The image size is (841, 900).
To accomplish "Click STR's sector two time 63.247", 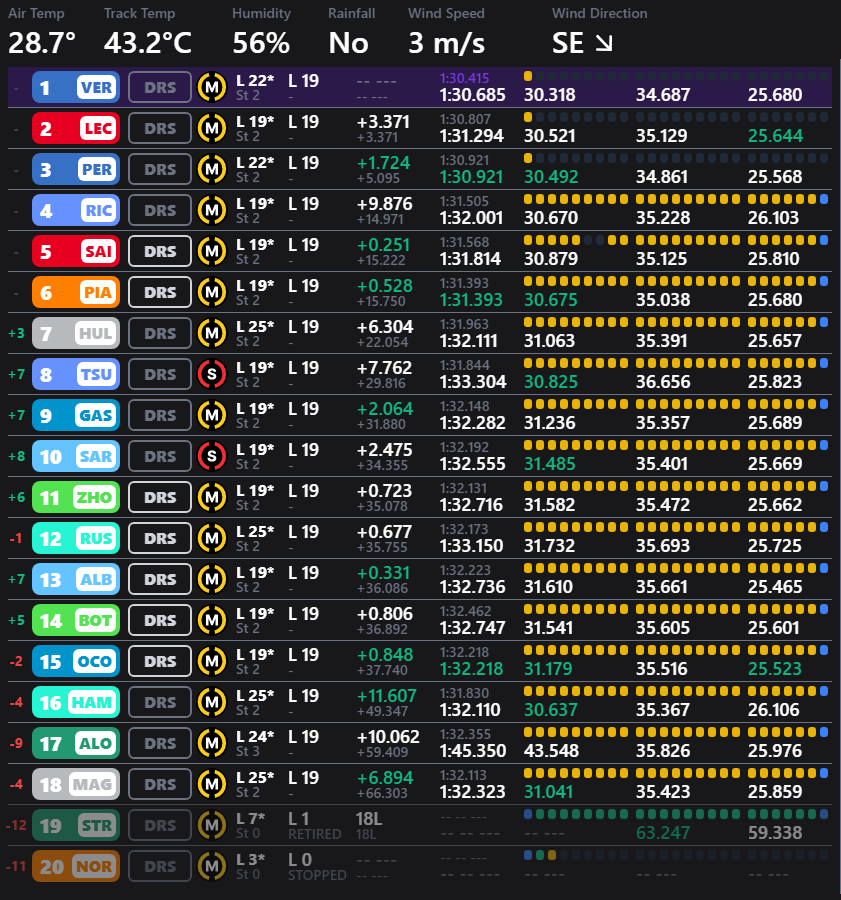I will coord(663,833).
